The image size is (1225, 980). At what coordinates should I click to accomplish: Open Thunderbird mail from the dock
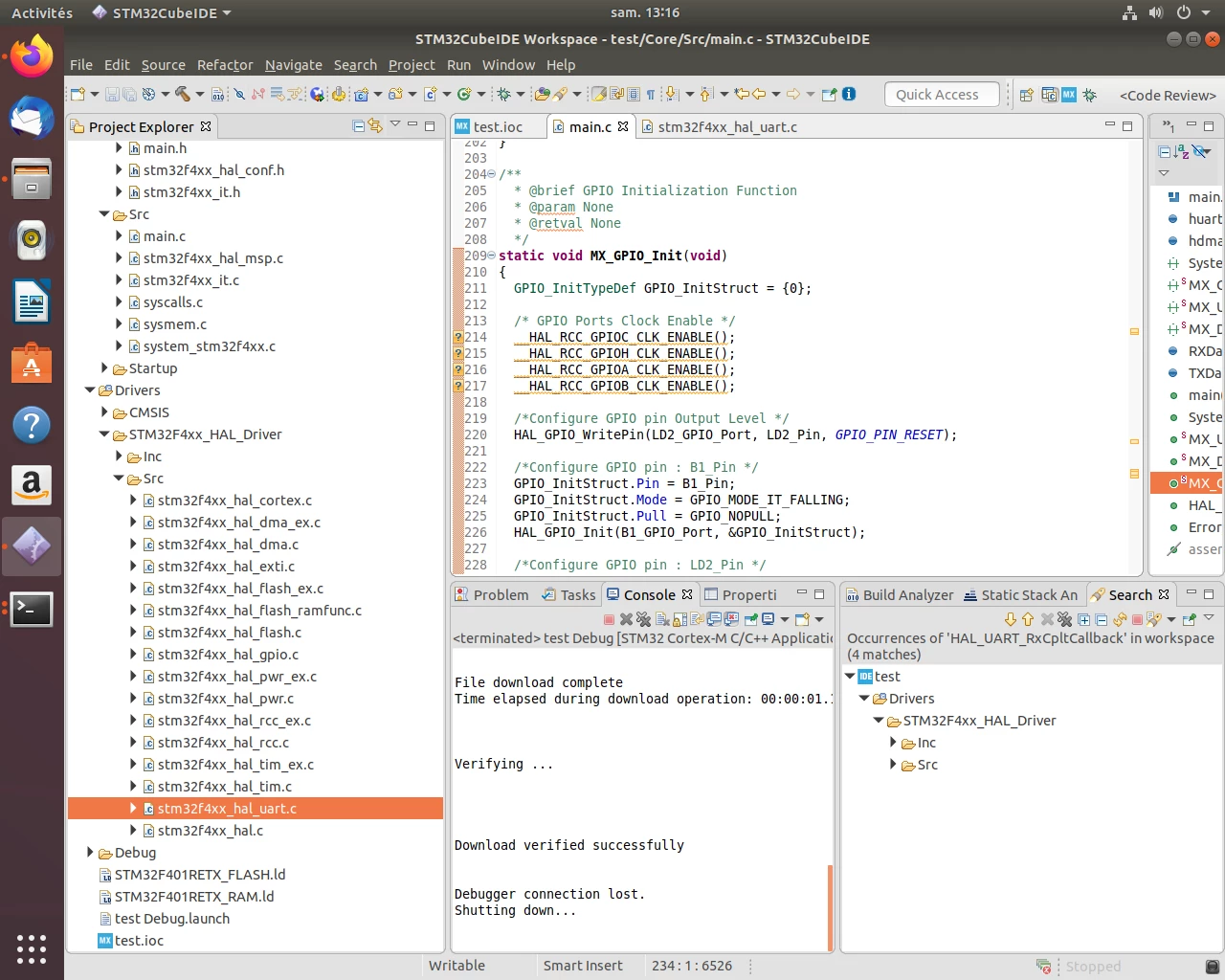pos(32,119)
